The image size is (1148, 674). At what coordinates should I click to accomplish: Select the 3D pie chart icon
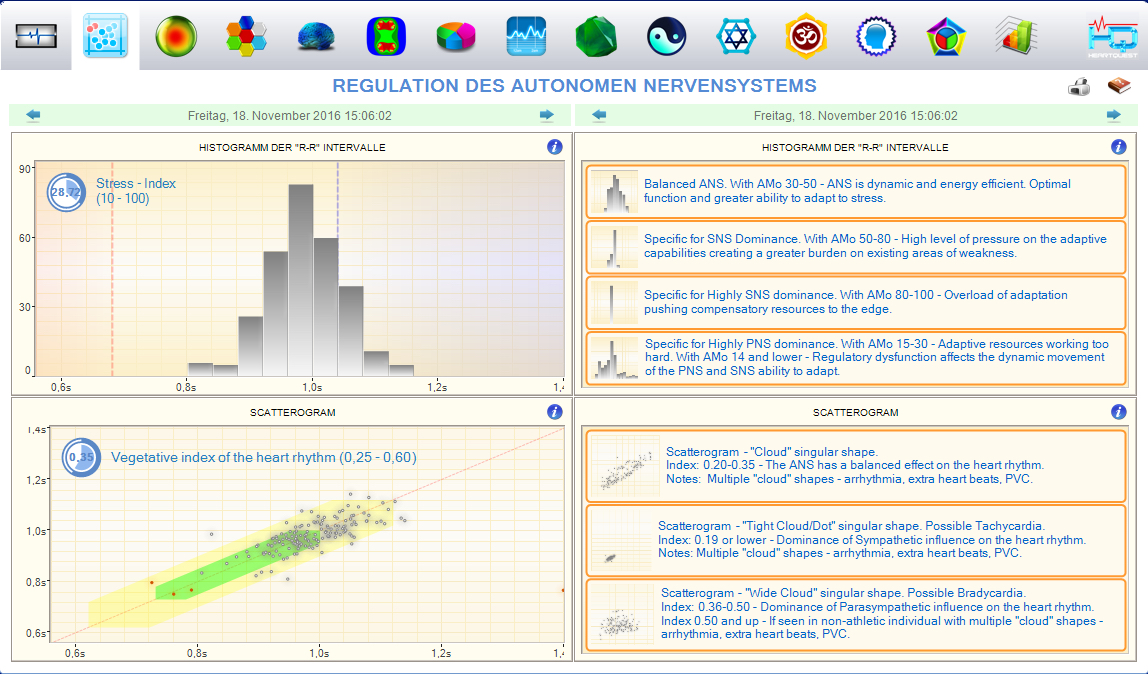pyautogui.click(x=456, y=37)
